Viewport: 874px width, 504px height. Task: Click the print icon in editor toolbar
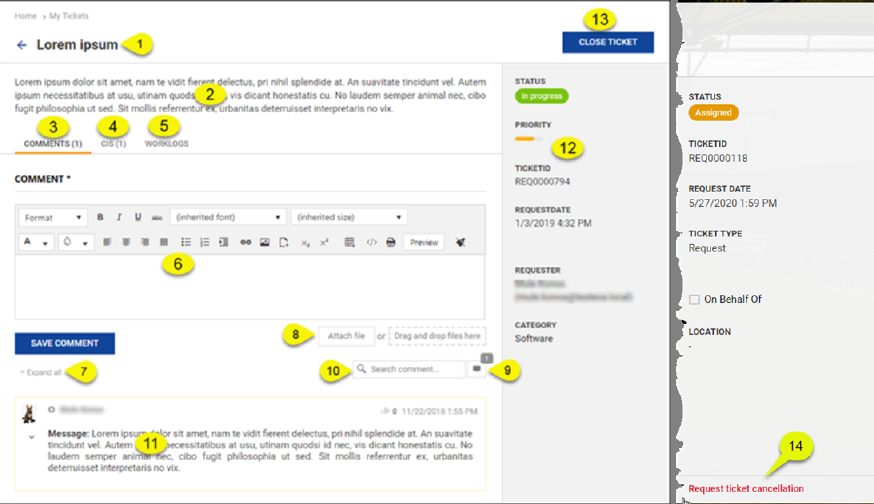[390, 242]
